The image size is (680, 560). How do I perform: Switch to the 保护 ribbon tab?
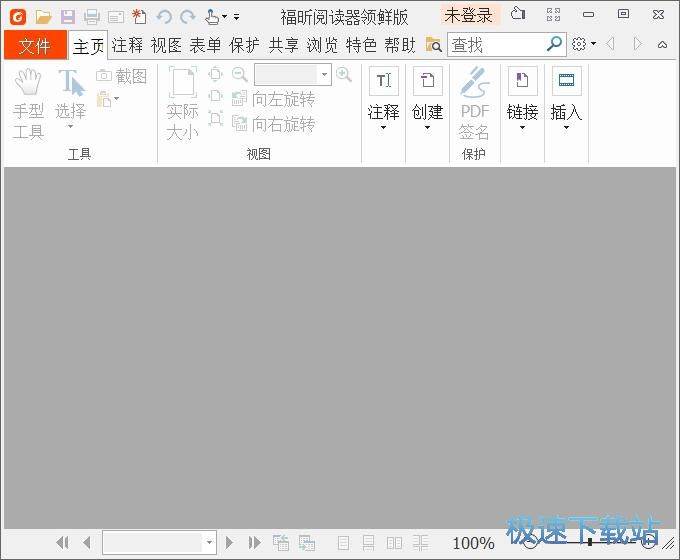click(x=245, y=45)
